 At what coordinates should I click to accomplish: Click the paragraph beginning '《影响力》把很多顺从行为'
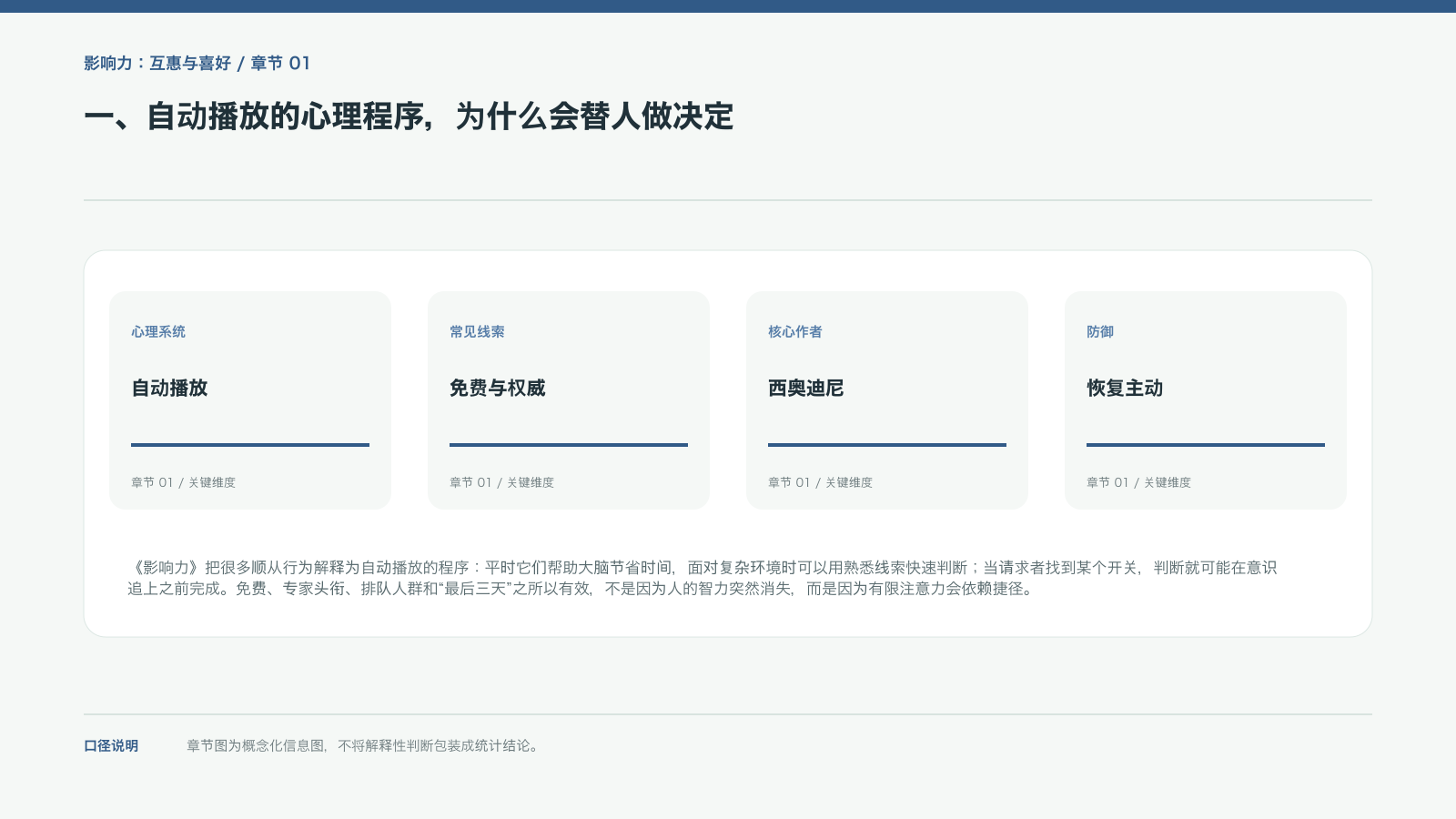(703, 578)
